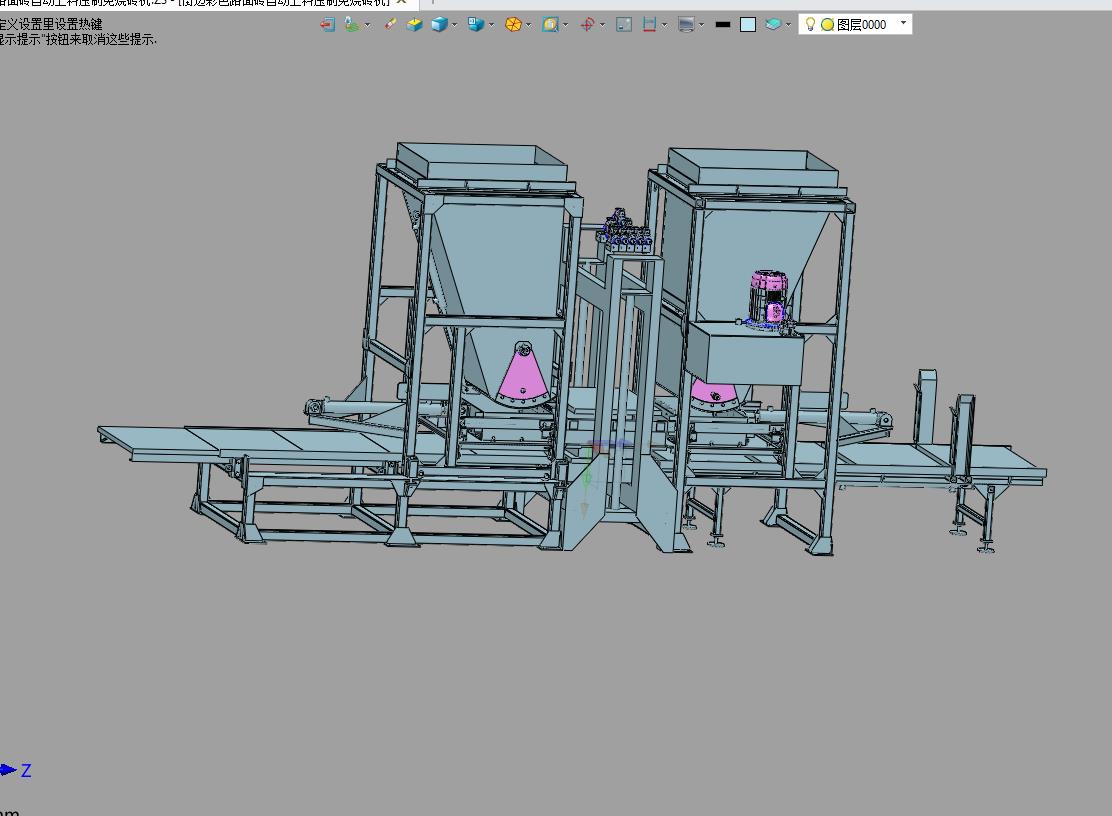1112x816 pixels.
Task: Open the shaded cube display dropdown arrow
Action: [x=455, y=25]
